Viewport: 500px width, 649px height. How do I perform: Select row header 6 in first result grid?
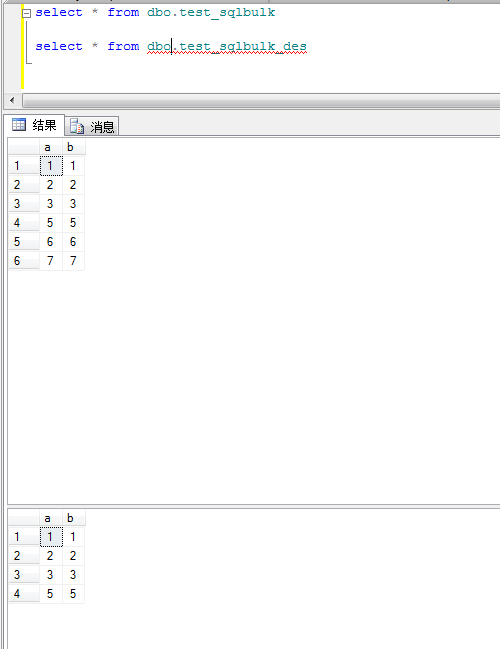click(x=24, y=261)
